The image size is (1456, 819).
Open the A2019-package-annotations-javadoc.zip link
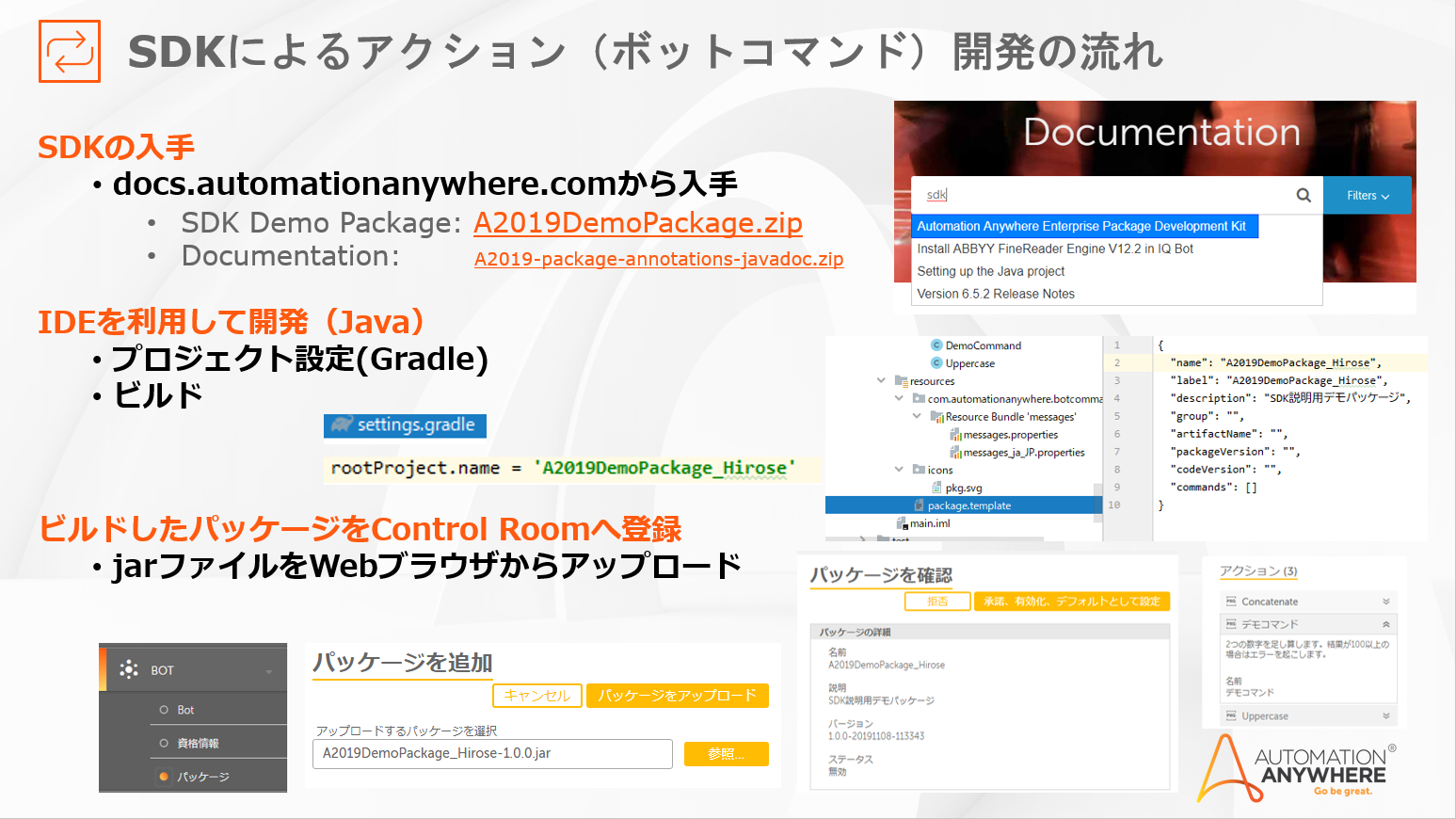click(659, 259)
